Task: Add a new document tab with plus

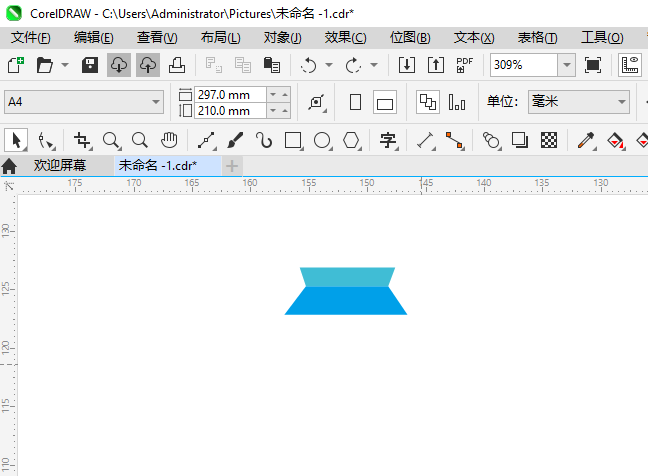Action: (232, 166)
